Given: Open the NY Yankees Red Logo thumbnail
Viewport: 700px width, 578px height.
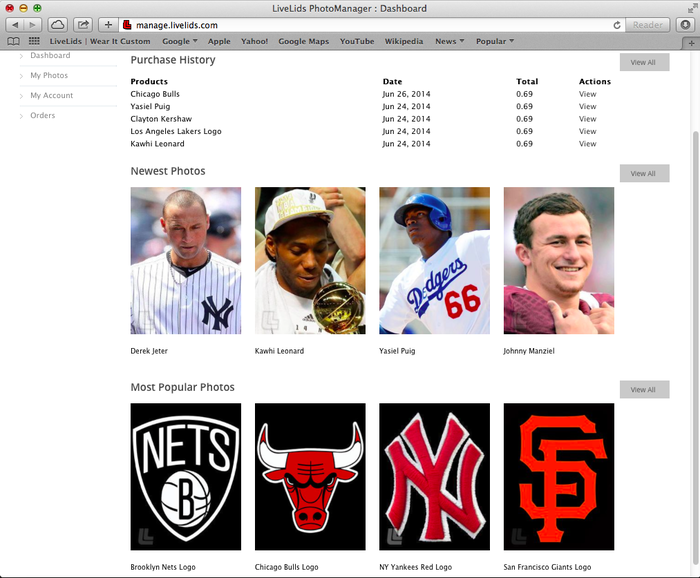Looking at the screenshot, I should pyautogui.click(x=434, y=477).
